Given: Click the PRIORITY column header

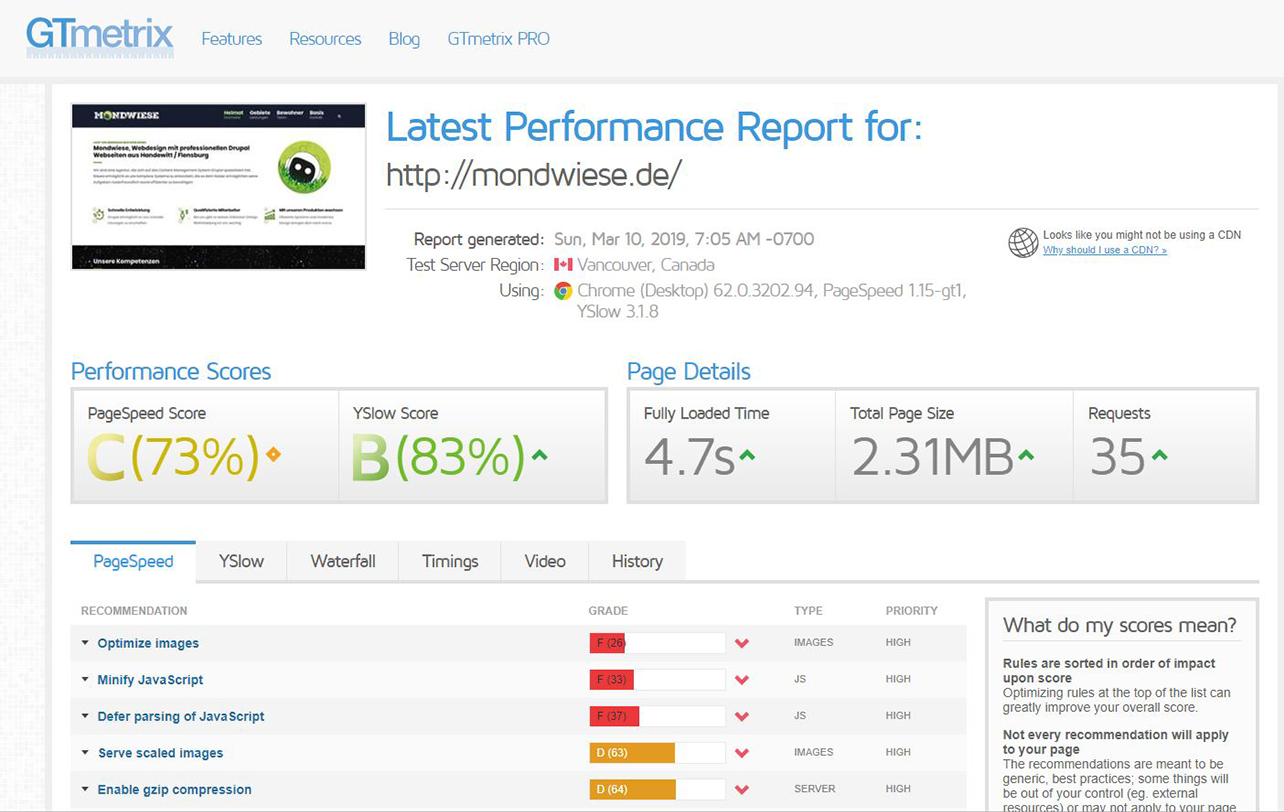Looking at the screenshot, I should [912, 611].
